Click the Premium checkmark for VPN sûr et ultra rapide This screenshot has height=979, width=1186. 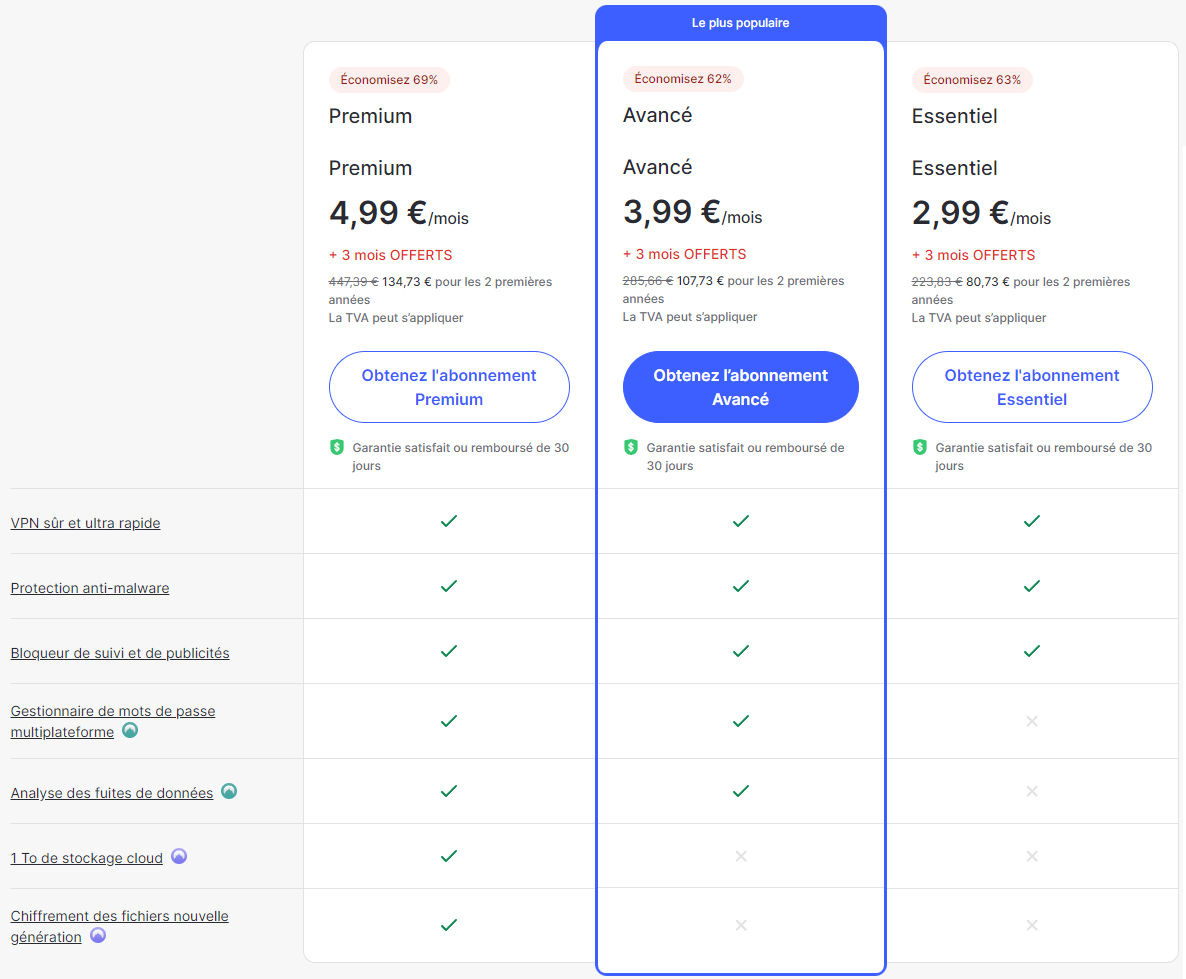[449, 521]
